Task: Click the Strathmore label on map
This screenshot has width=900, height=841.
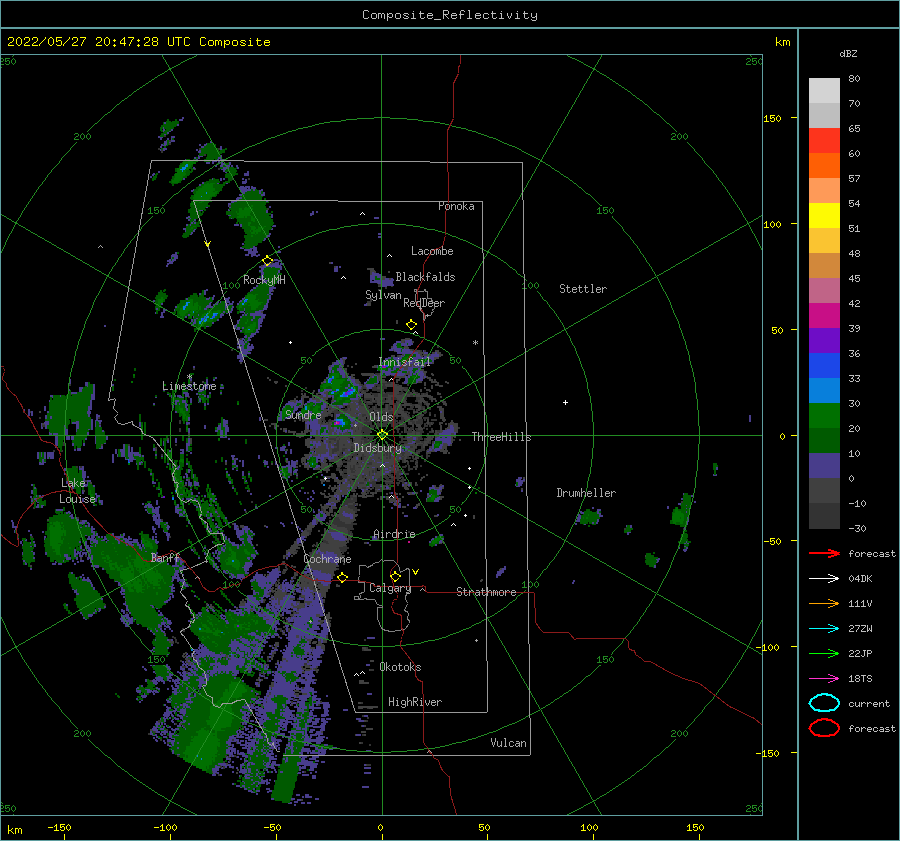Action: click(486, 592)
